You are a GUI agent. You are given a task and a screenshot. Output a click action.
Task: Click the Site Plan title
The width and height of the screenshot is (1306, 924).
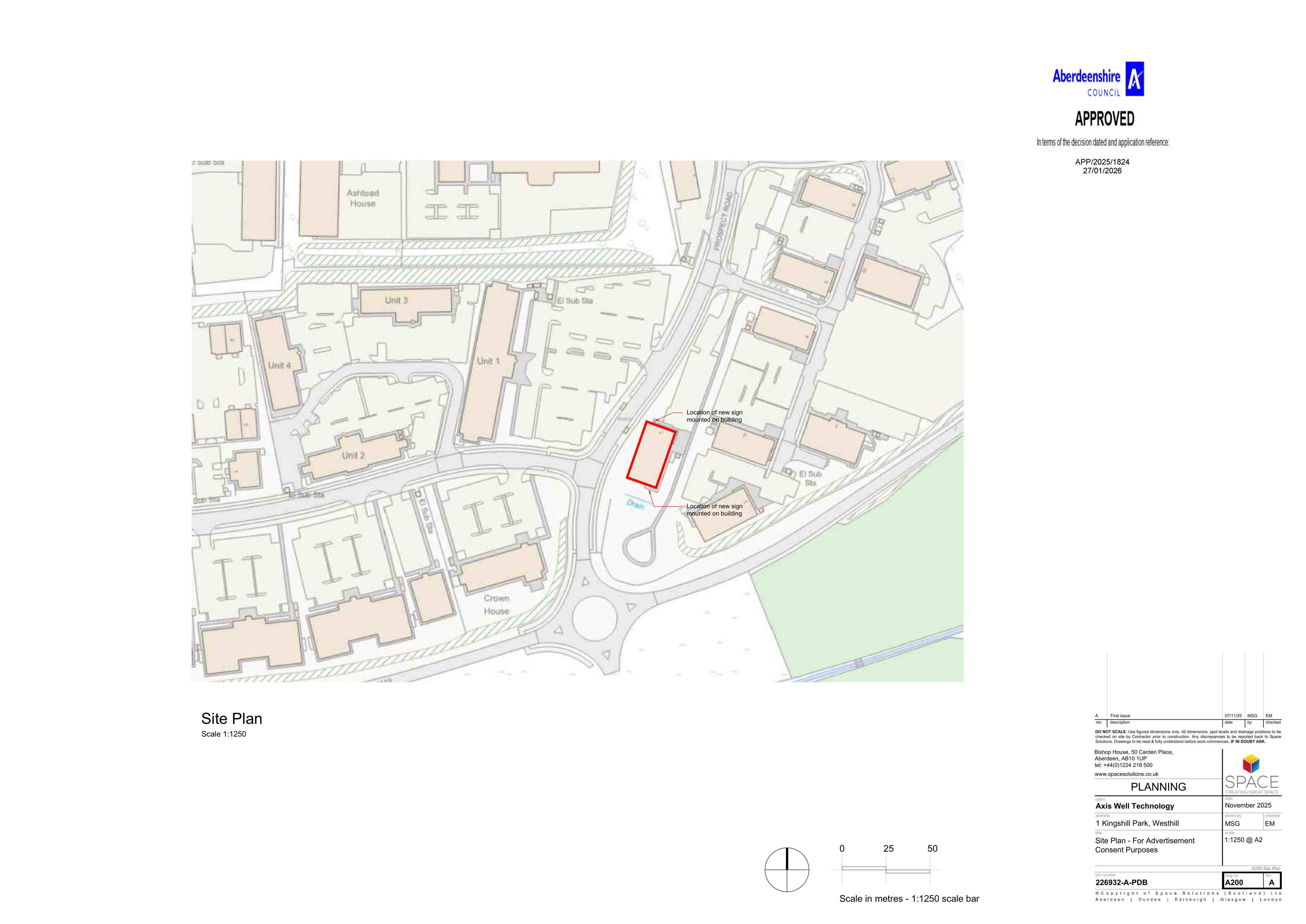pyautogui.click(x=231, y=719)
